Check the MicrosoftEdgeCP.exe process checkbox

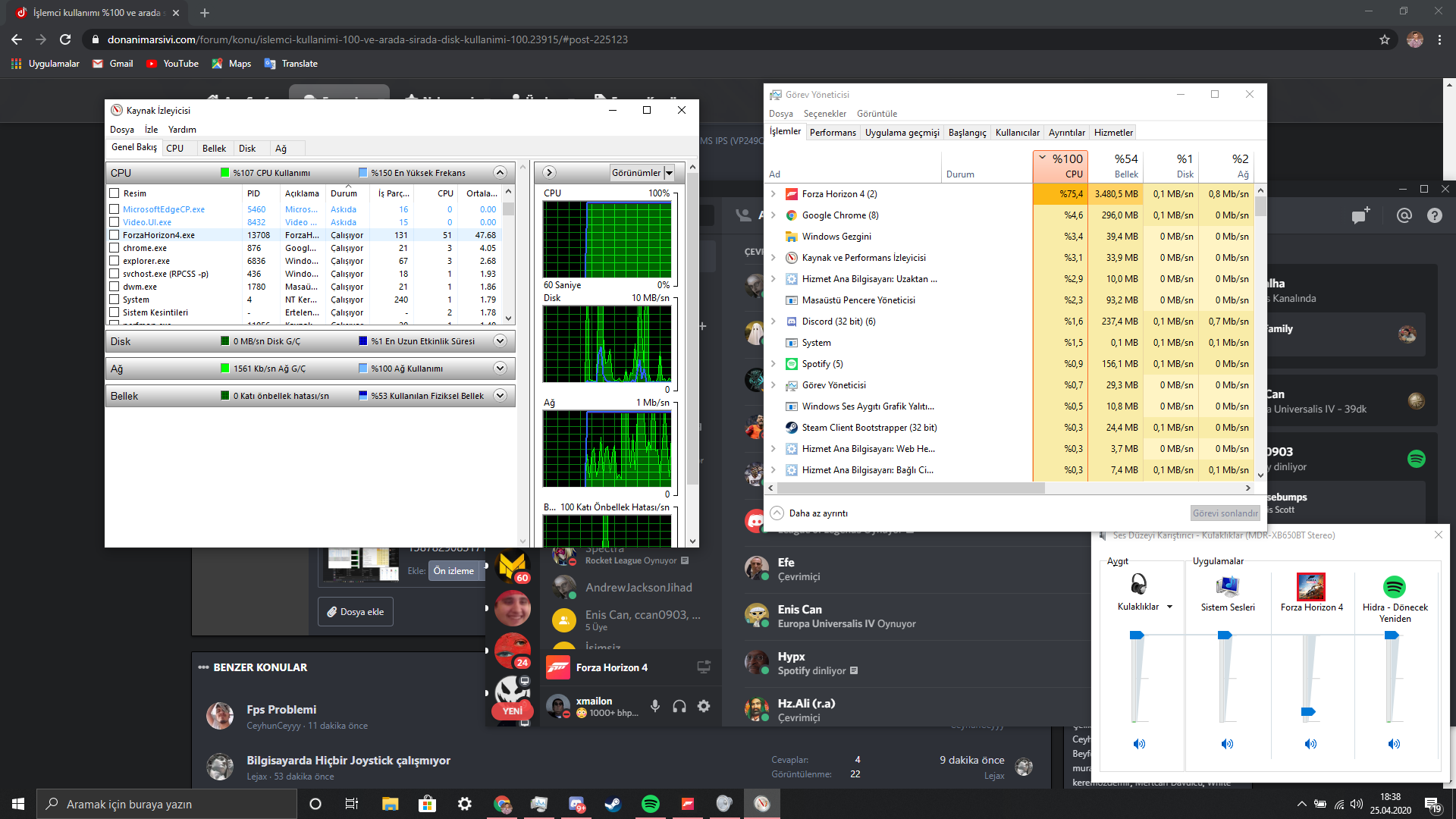114,209
